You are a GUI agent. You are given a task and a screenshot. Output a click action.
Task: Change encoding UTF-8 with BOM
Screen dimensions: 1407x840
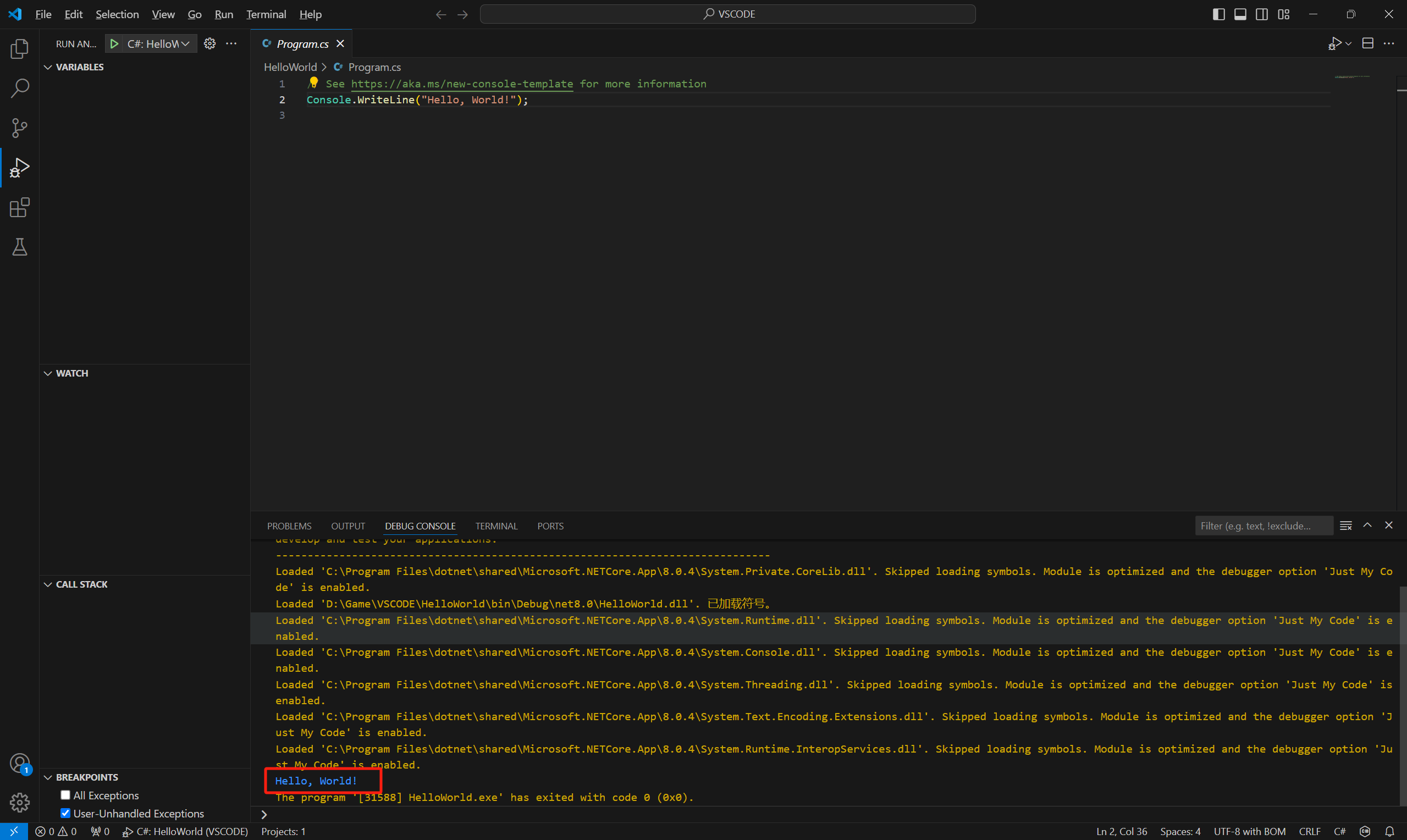click(1250, 831)
